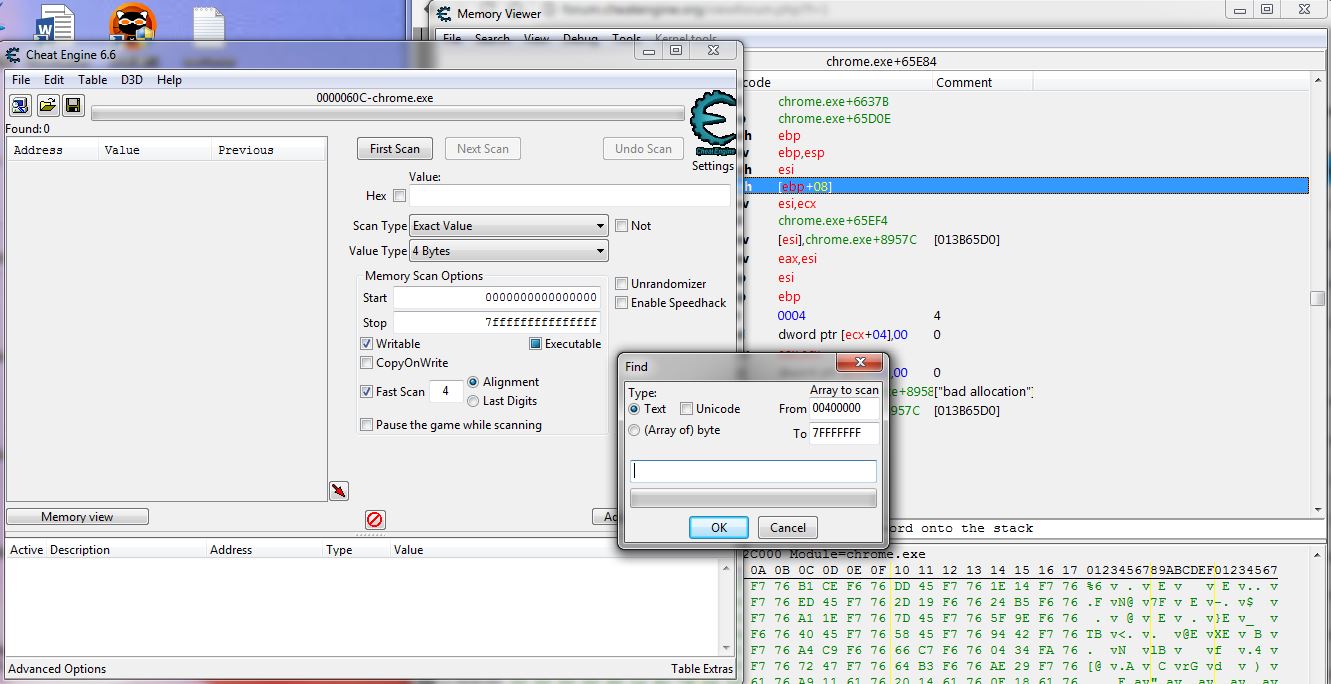This screenshot has width=1331, height=684.
Task: Toggle the Fast Scan checkbox
Action: [366, 392]
